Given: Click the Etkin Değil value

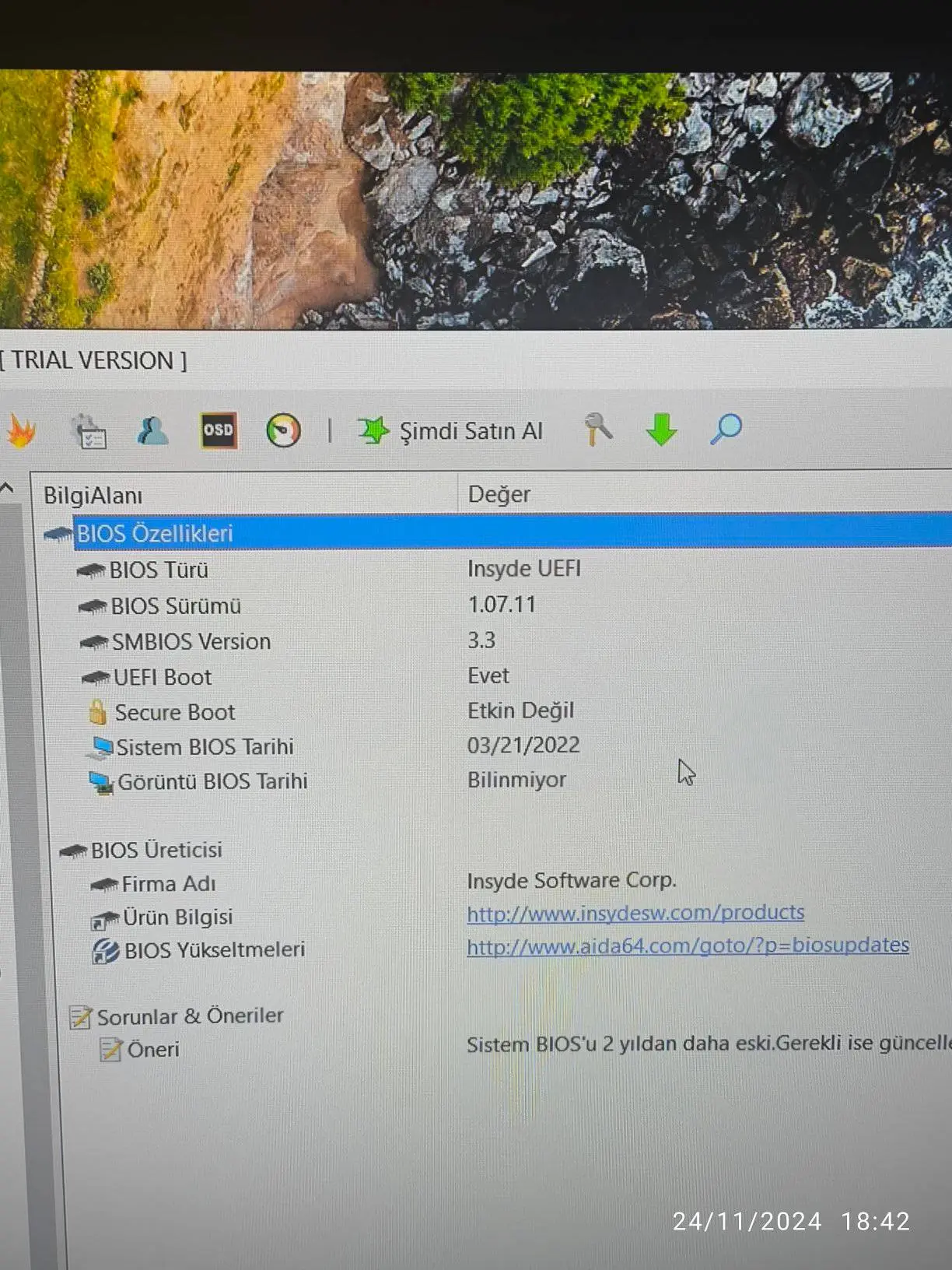Looking at the screenshot, I should 520,710.
